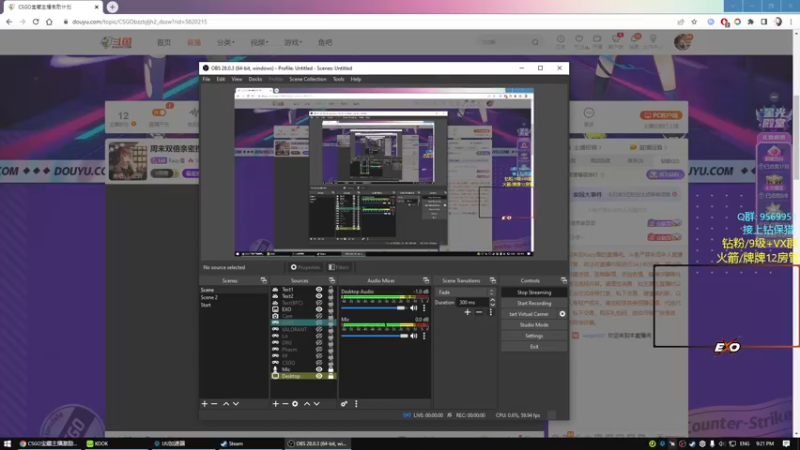Image resolution: width=800 pixels, height=450 pixels.
Task: Increase transition duration with up arrow
Action: [492, 300]
